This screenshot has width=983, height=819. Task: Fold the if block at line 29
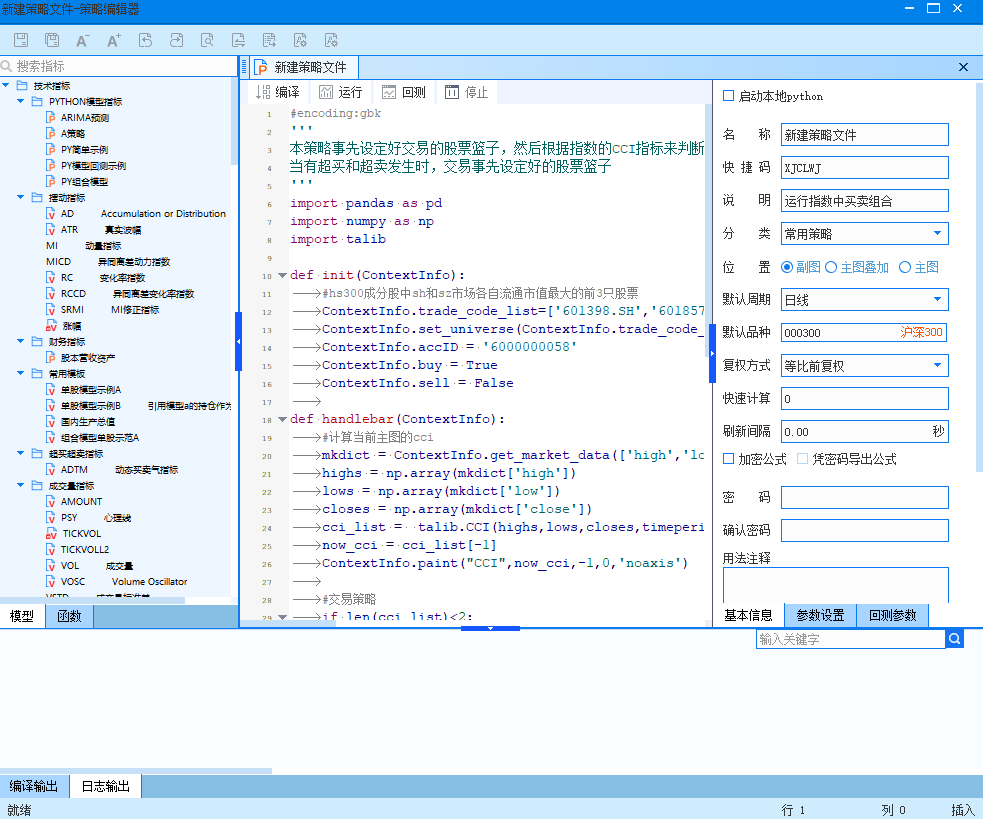click(282, 617)
